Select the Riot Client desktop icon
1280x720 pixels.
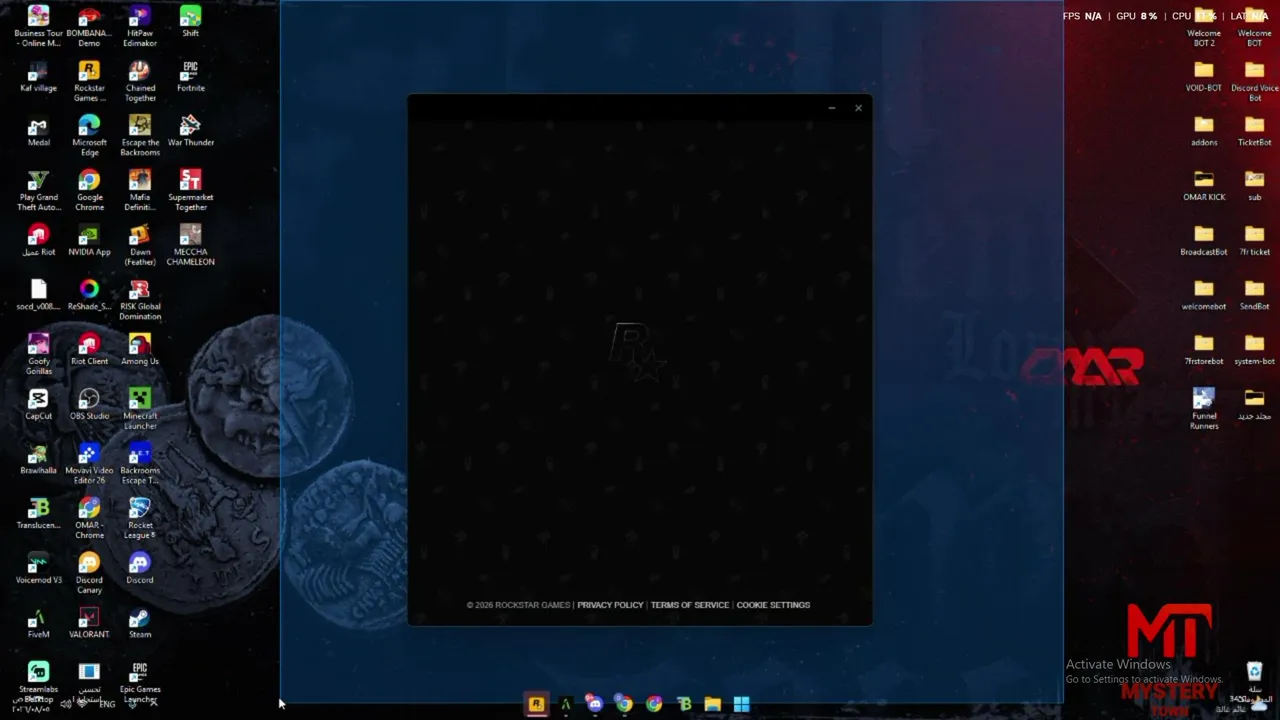pos(89,350)
